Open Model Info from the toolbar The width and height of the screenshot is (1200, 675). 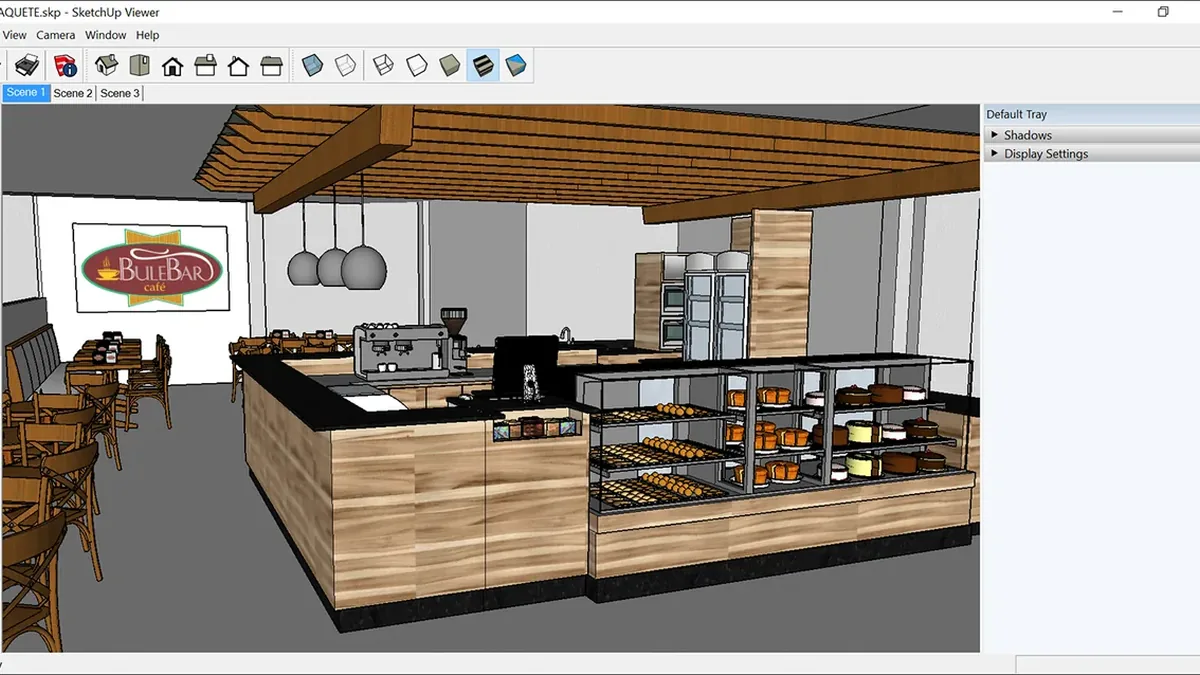click(65, 66)
